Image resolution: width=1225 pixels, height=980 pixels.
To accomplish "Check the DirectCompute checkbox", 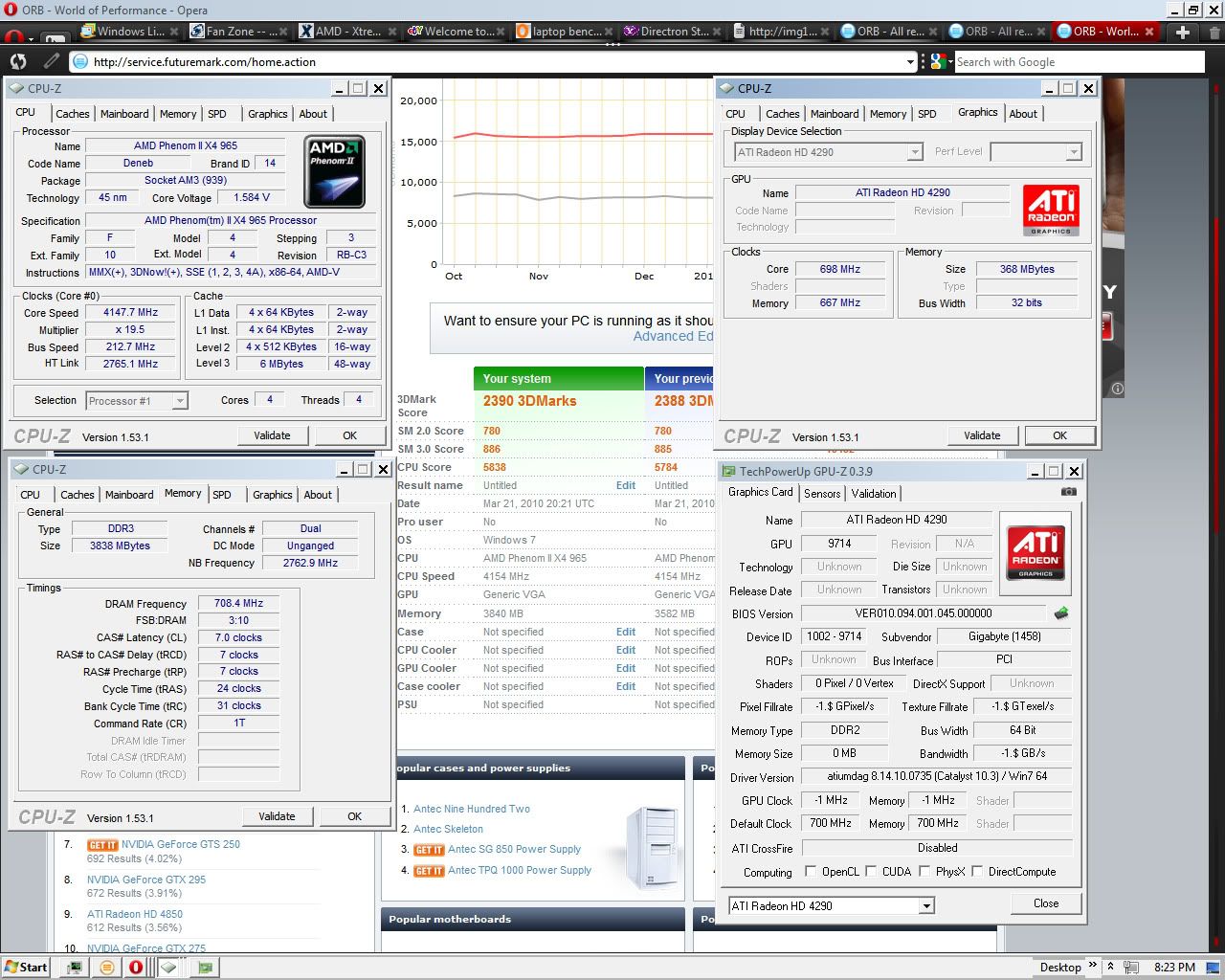I will point(977,872).
